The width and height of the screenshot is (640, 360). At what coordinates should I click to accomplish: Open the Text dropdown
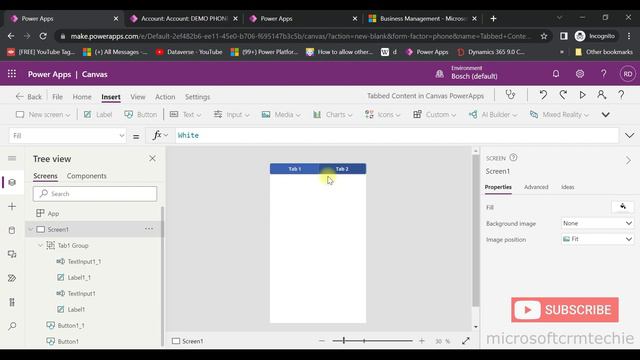pyautogui.click(x=185, y=115)
